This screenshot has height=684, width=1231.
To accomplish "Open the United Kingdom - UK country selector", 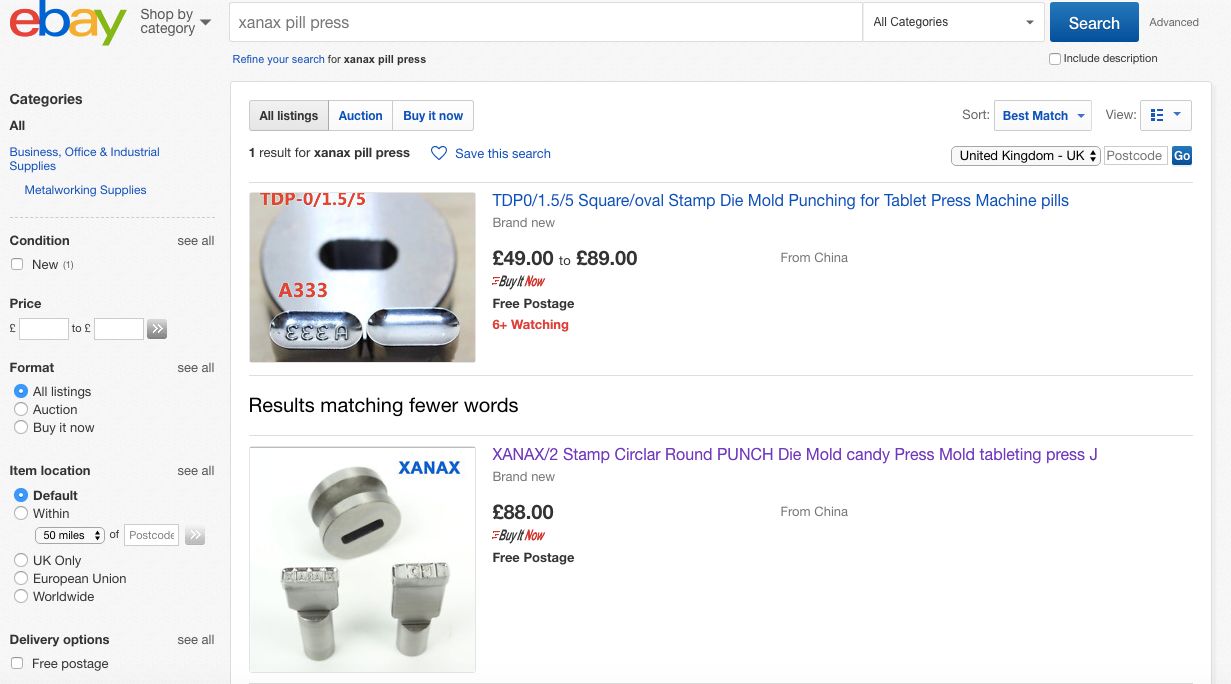I will 1026,156.
